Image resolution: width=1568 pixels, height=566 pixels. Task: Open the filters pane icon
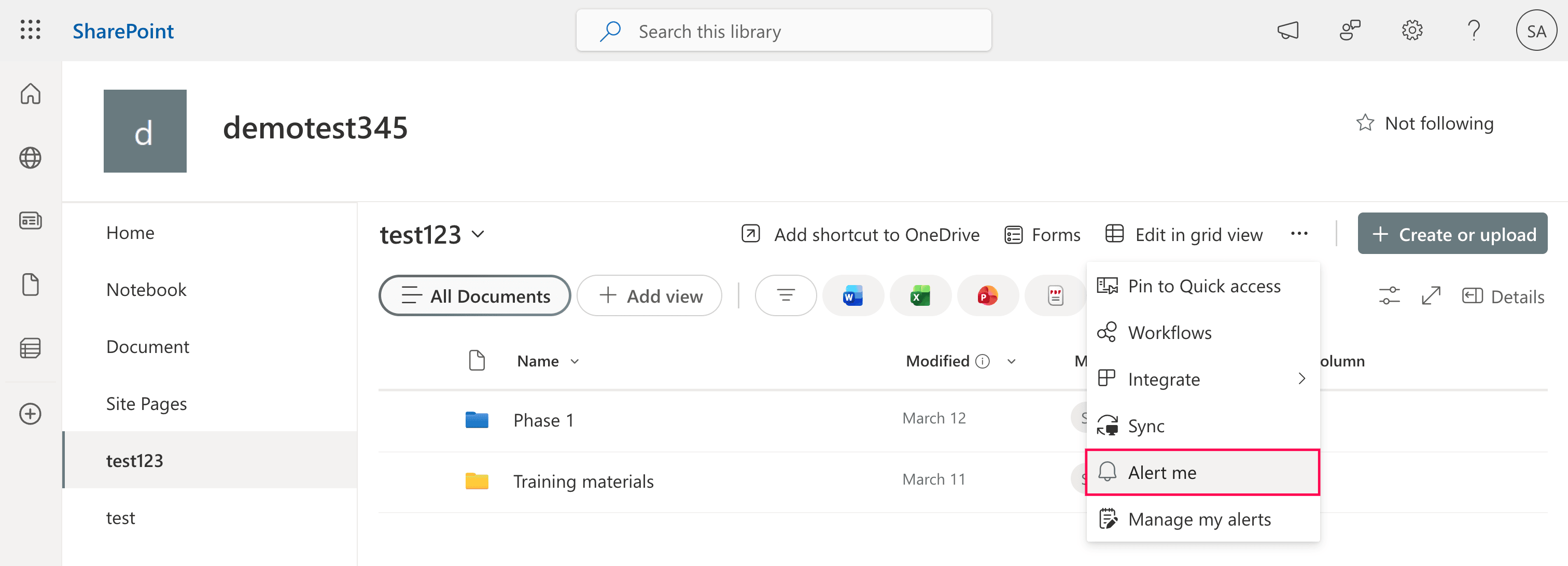pos(785,295)
